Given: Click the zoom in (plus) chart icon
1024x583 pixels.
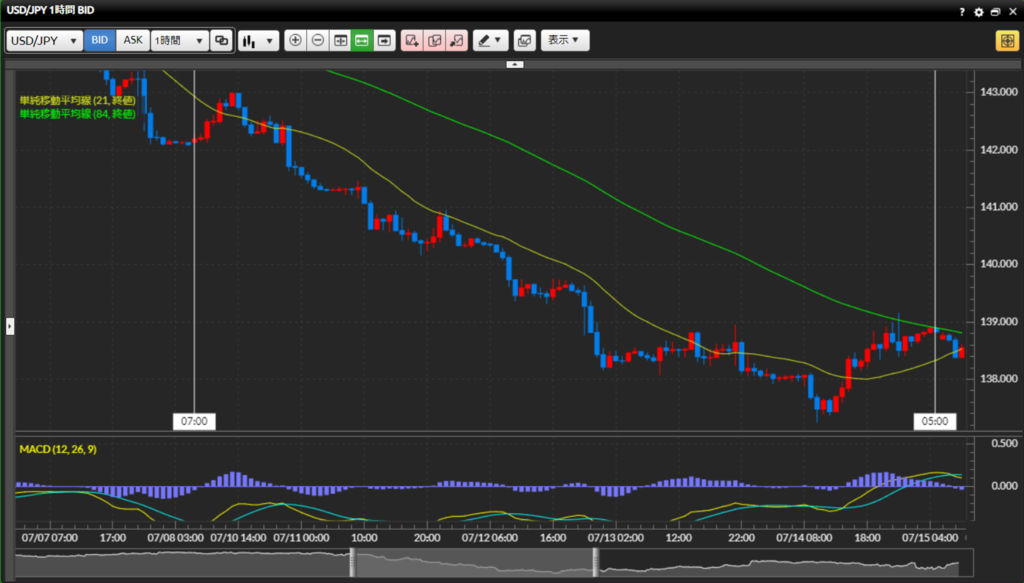Looking at the screenshot, I should (x=295, y=41).
